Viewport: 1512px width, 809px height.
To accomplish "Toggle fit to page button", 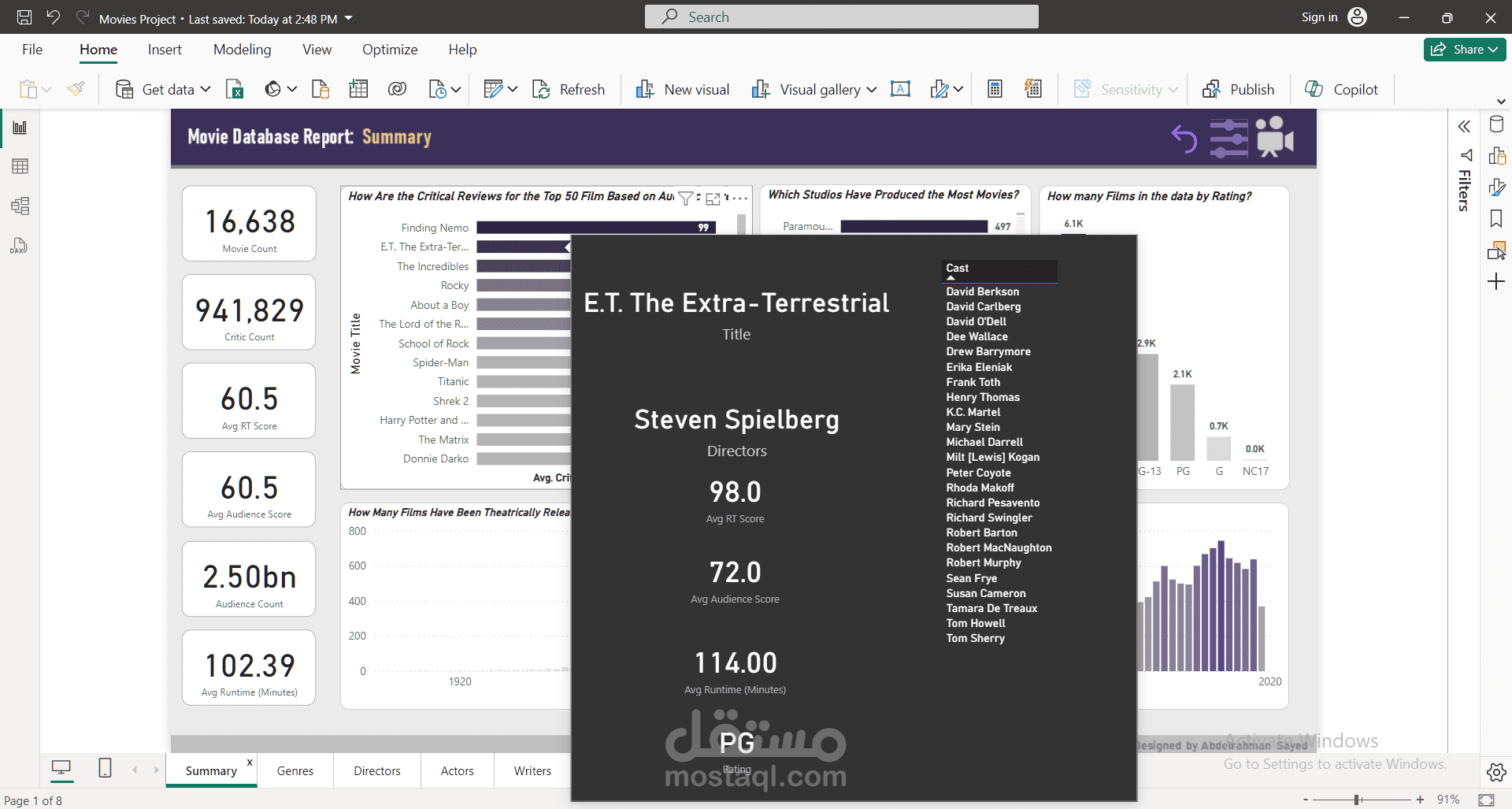I will pos(1486,800).
